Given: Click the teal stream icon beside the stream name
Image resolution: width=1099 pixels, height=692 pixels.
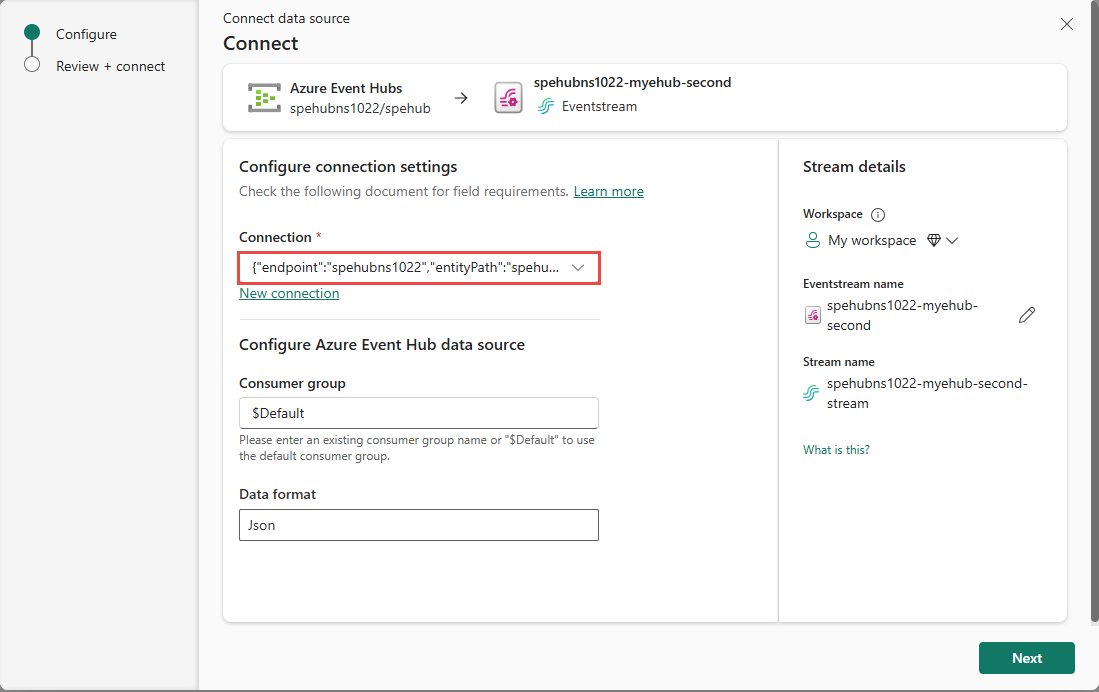Looking at the screenshot, I should [x=811, y=393].
